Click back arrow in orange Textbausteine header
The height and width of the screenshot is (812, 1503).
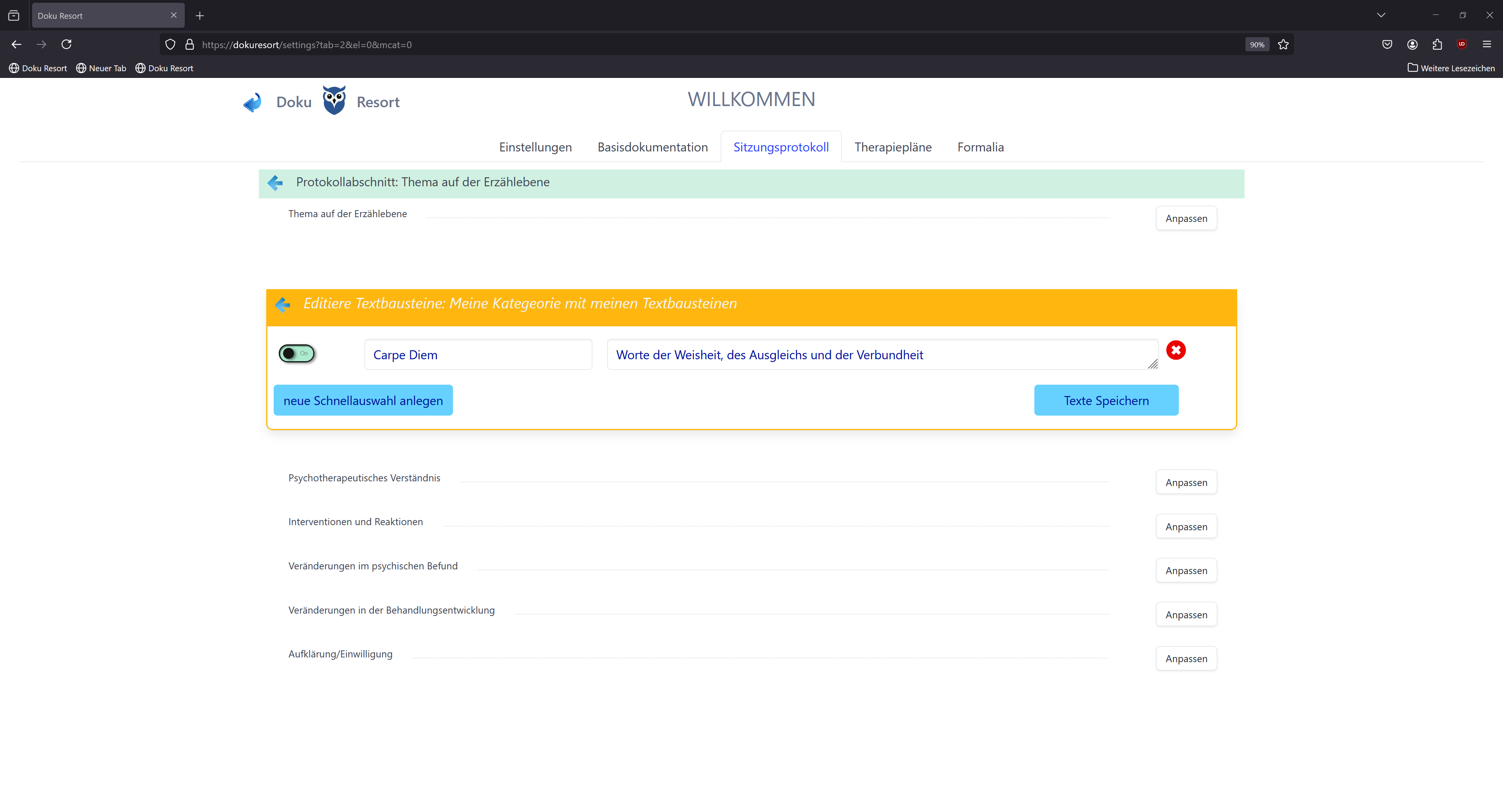click(282, 304)
